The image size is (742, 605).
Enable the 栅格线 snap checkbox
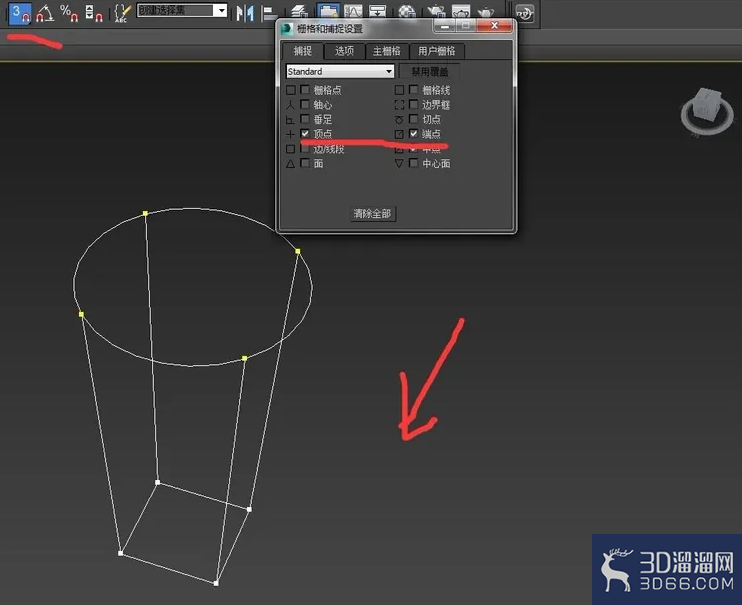(x=414, y=89)
